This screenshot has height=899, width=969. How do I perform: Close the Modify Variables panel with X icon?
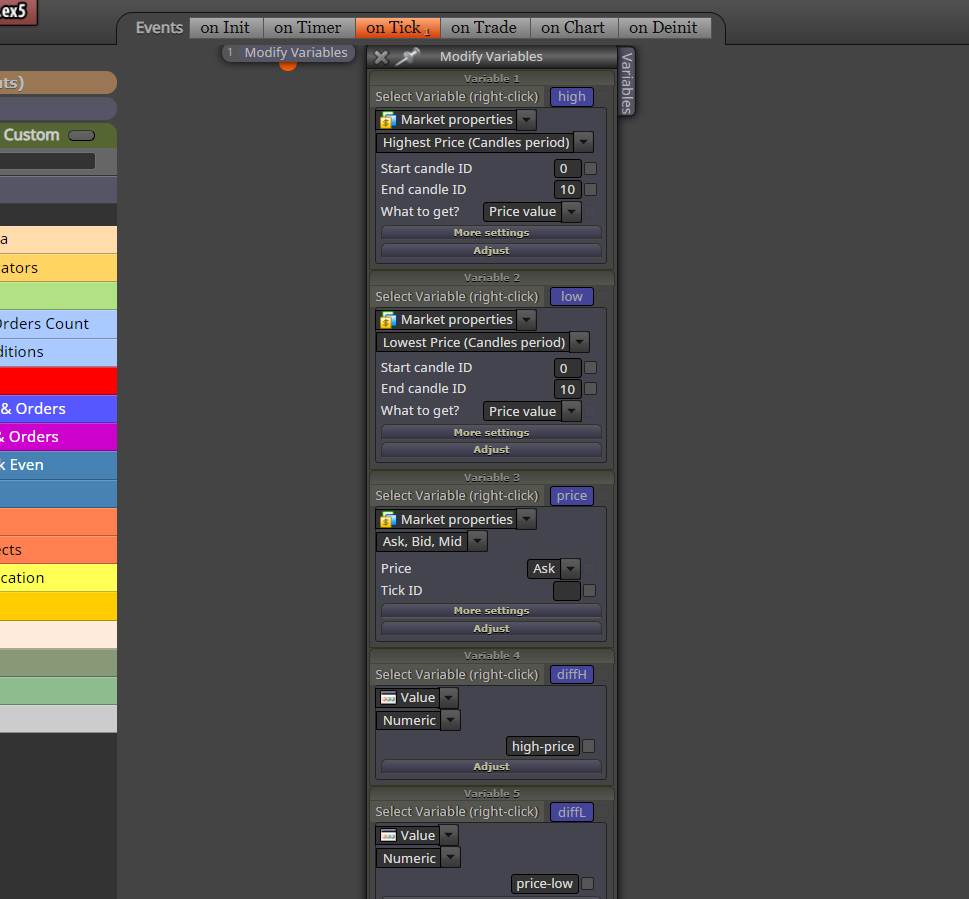(381, 57)
